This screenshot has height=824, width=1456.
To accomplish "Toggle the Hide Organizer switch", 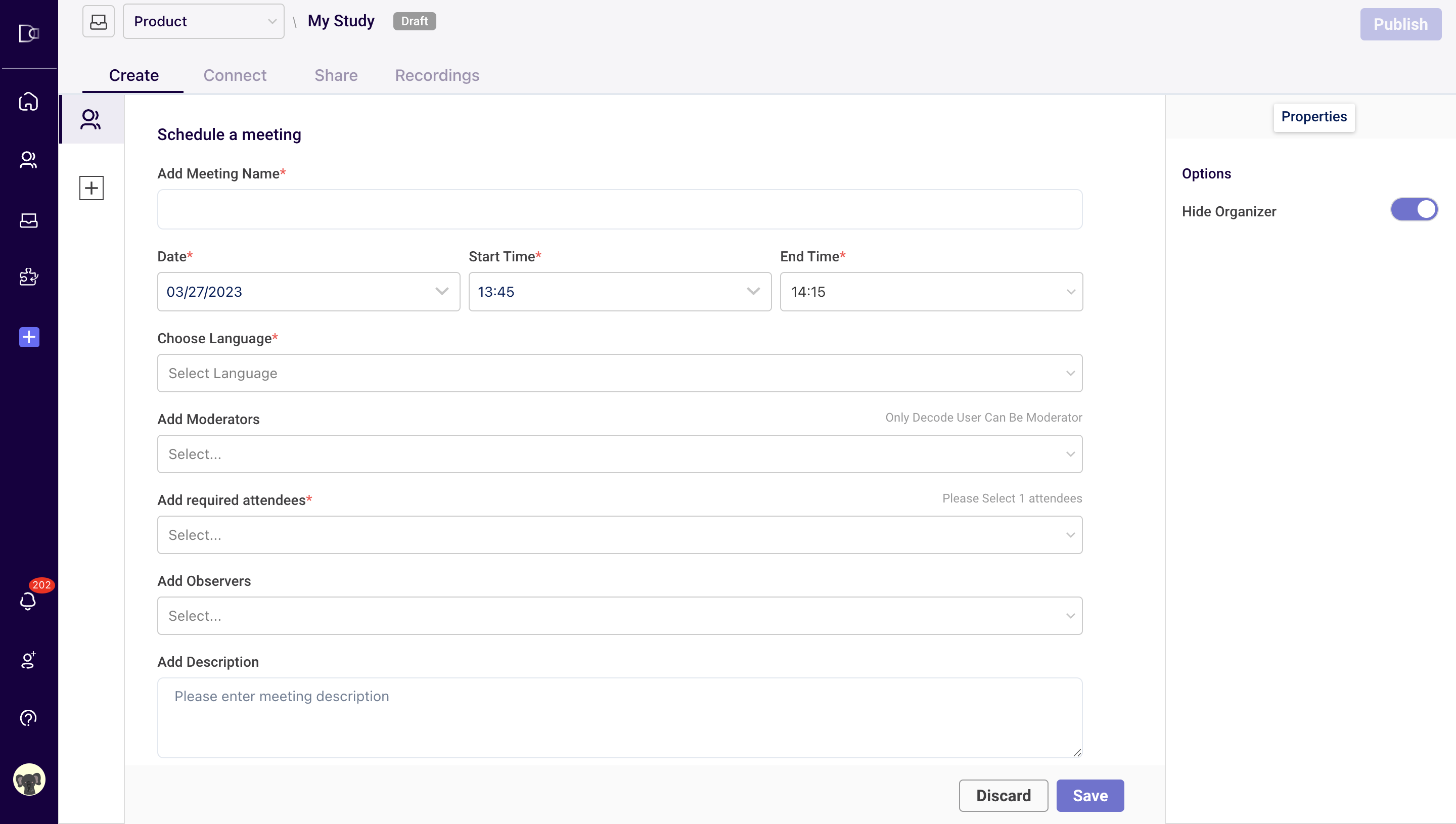I will coord(1414,209).
